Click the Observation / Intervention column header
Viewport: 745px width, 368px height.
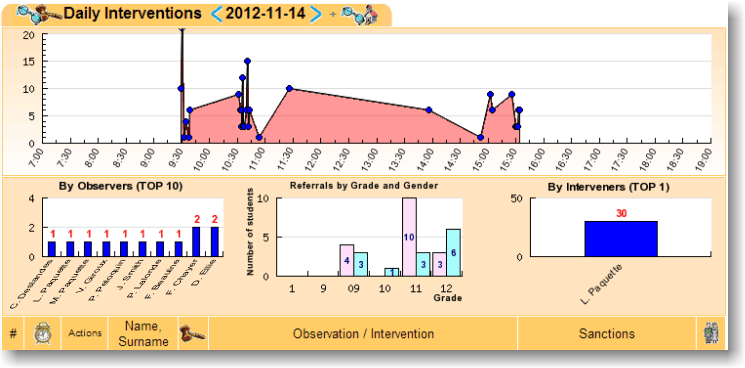point(363,333)
